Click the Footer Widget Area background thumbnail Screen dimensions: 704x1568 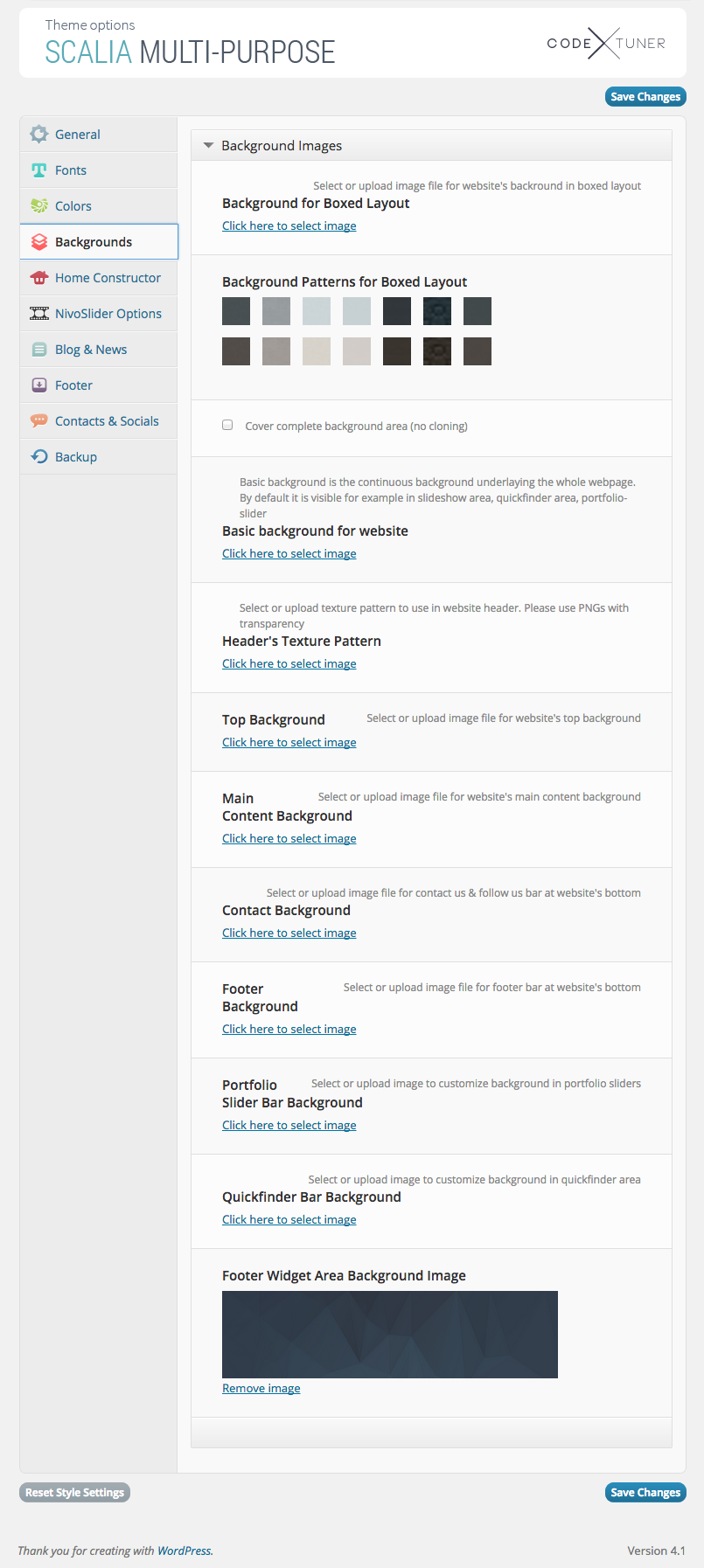[390, 1334]
